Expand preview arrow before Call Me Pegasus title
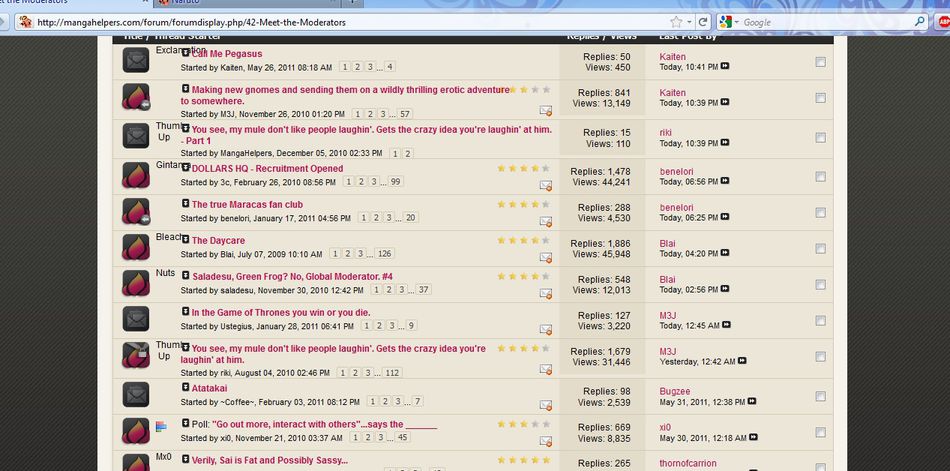The width and height of the screenshot is (950, 471). pyautogui.click(x=185, y=53)
